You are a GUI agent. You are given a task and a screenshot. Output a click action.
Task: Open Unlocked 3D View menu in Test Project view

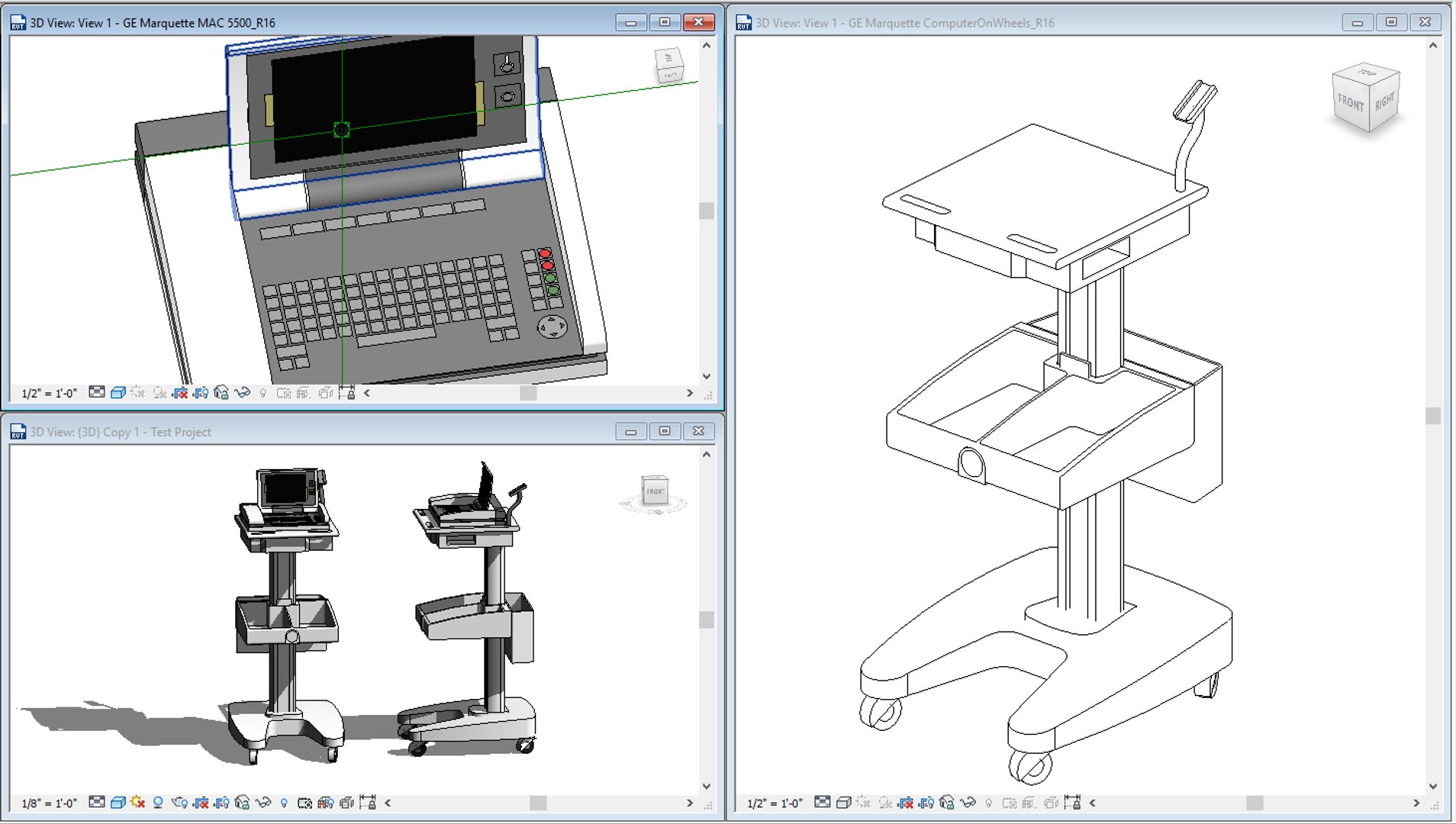pos(242,802)
